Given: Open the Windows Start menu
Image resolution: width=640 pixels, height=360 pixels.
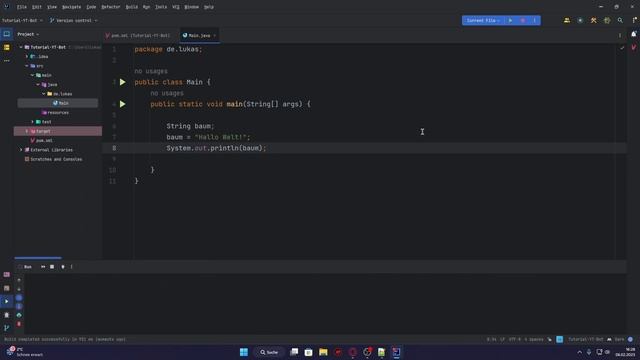Looking at the screenshot, I should [244, 352].
